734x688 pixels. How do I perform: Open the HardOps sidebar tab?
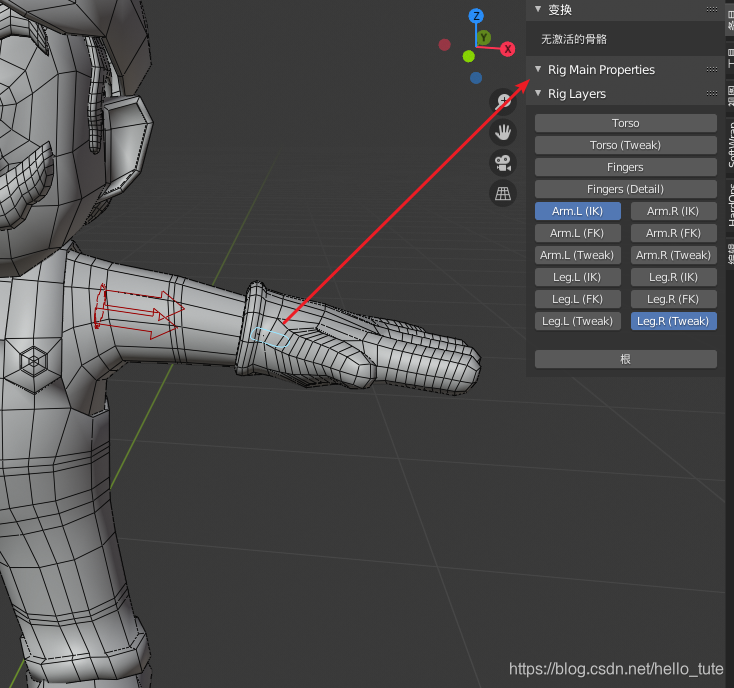tap(730, 205)
